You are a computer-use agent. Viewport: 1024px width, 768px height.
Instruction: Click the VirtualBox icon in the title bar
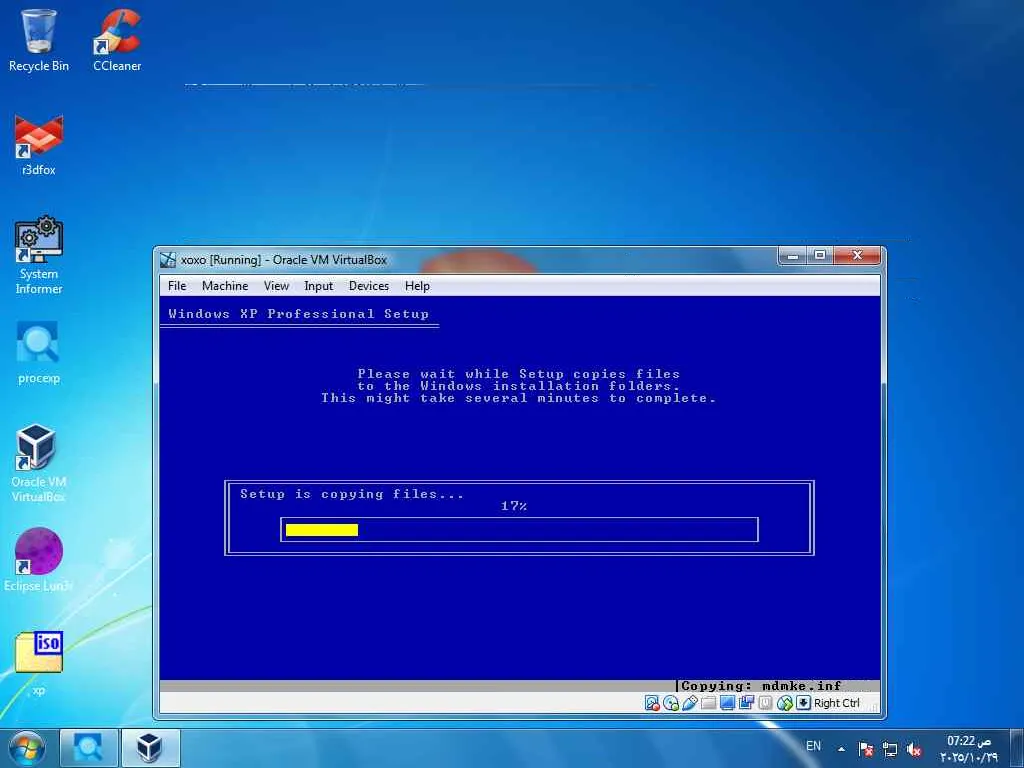point(168,260)
